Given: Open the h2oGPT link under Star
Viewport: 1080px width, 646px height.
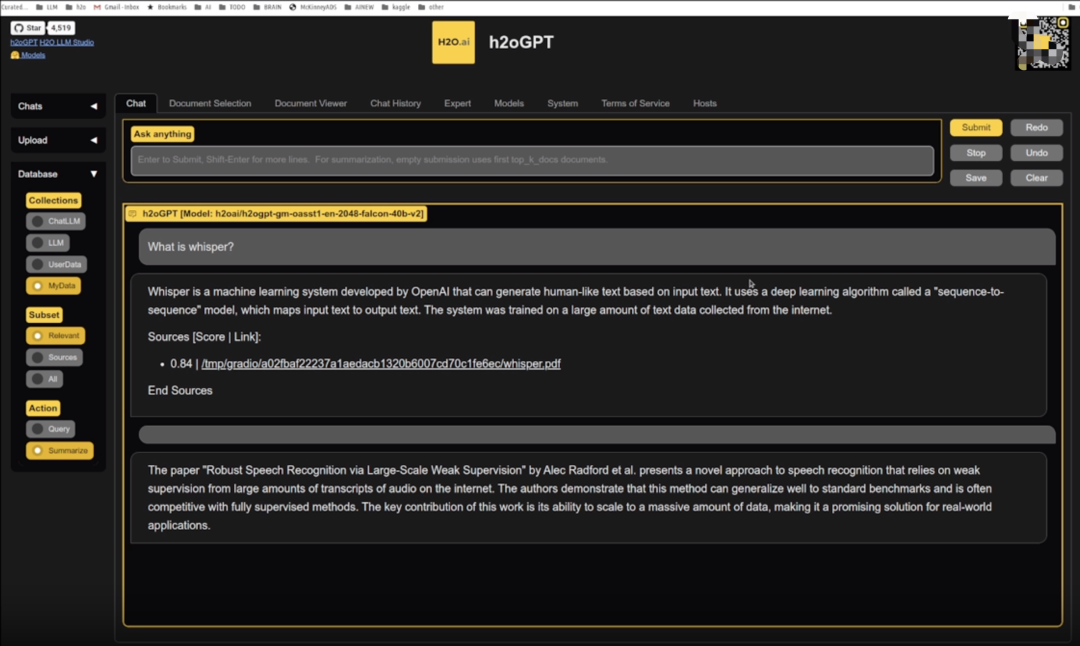Looking at the screenshot, I should point(23,43).
